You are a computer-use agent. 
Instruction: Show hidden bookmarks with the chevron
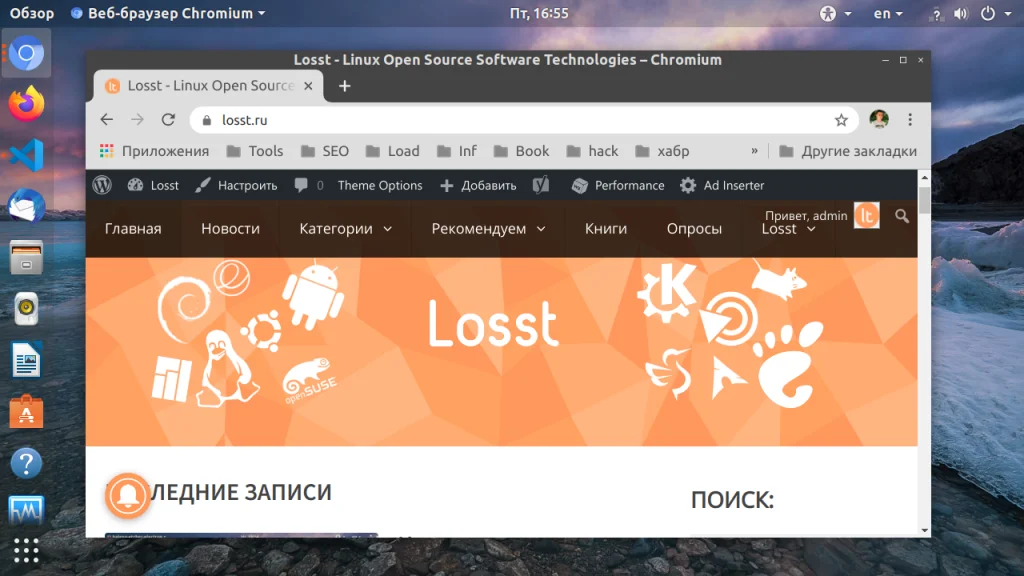[x=754, y=151]
